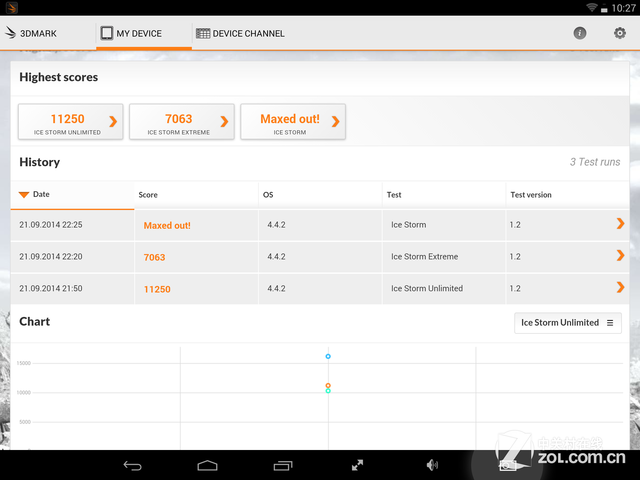Tap Android home navigation button

click(207, 465)
